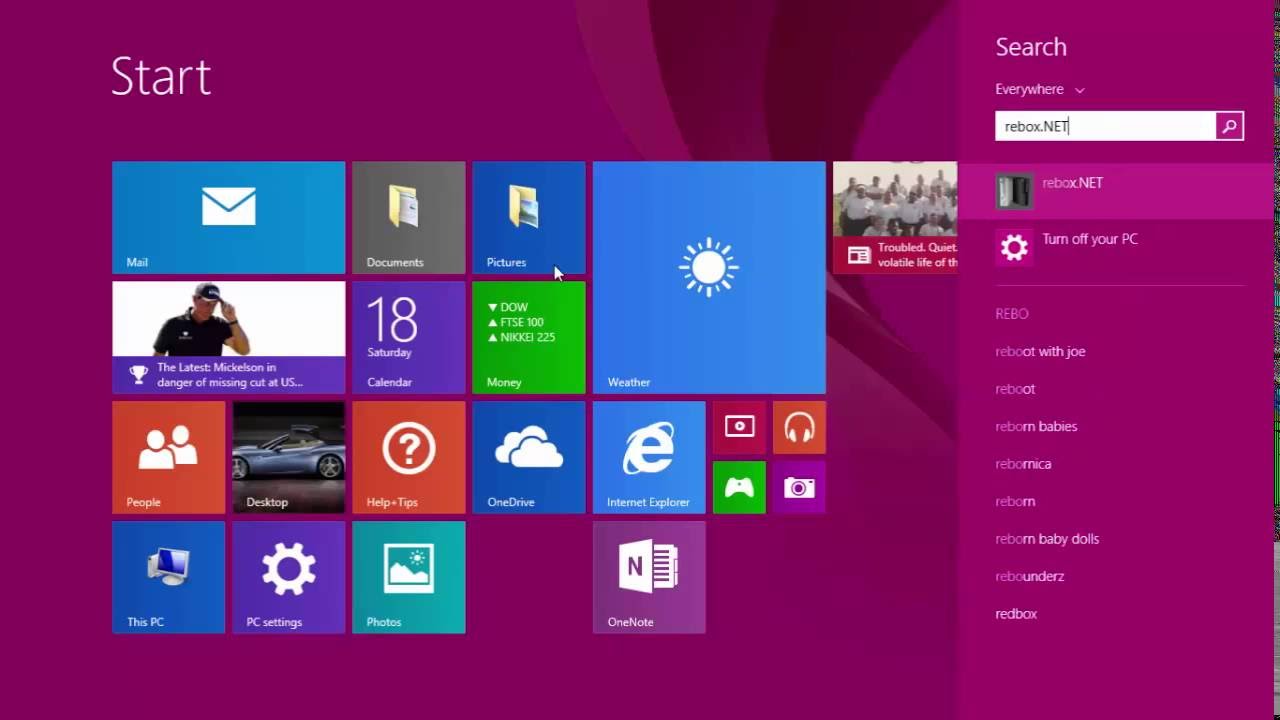Open the People tile
The height and width of the screenshot is (720, 1280).
click(x=168, y=457)
